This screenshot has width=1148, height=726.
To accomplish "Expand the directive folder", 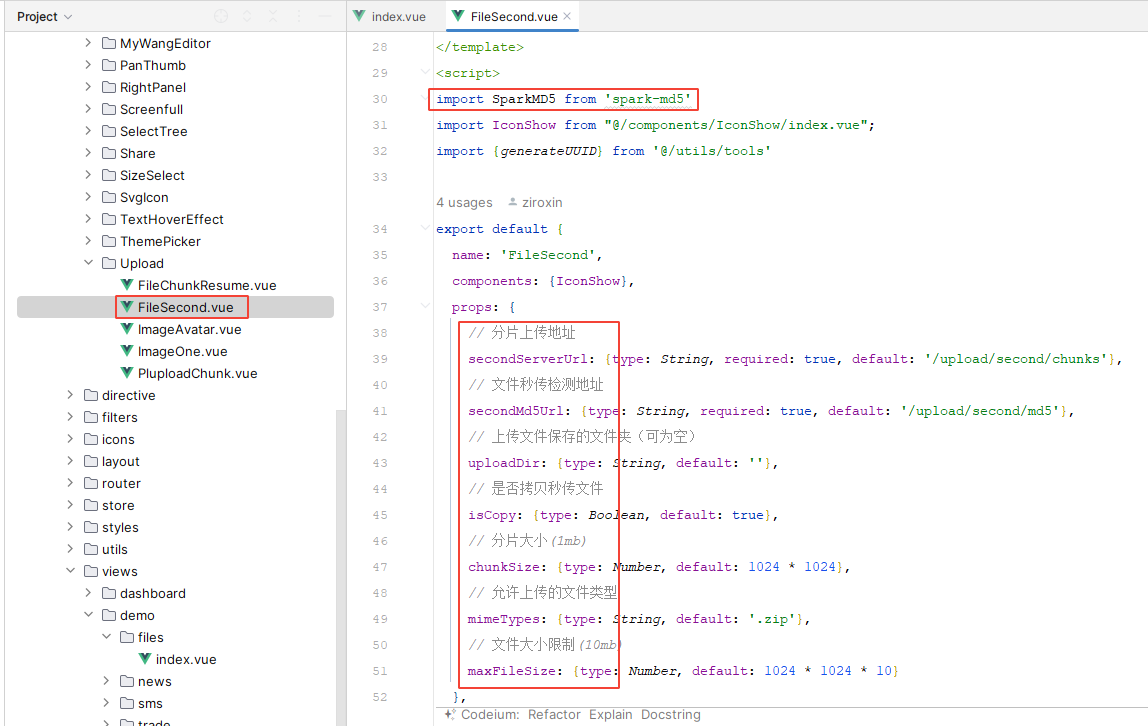I will pos(70,395).
